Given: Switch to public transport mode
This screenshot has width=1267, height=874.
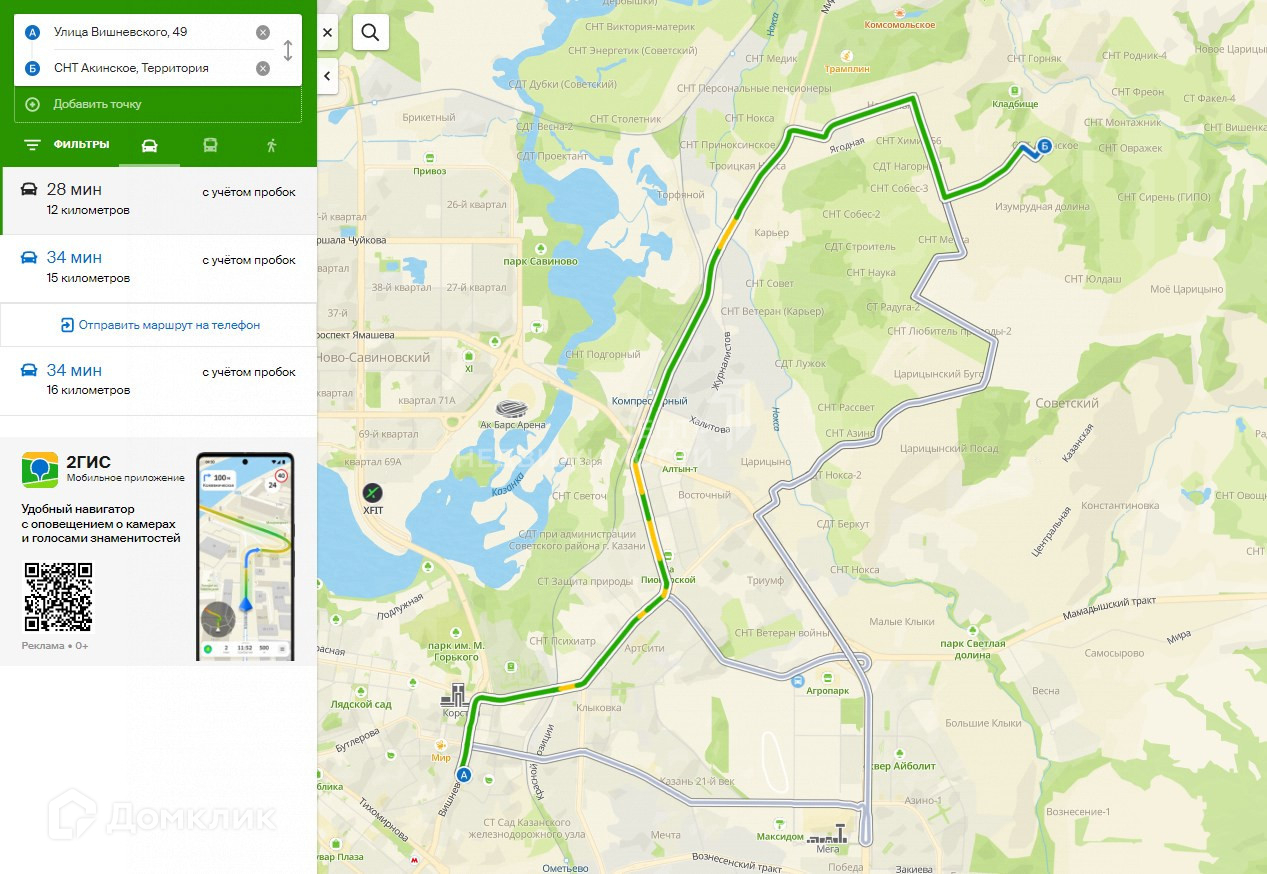Looking at the screenshot, I should click(210, 145).
